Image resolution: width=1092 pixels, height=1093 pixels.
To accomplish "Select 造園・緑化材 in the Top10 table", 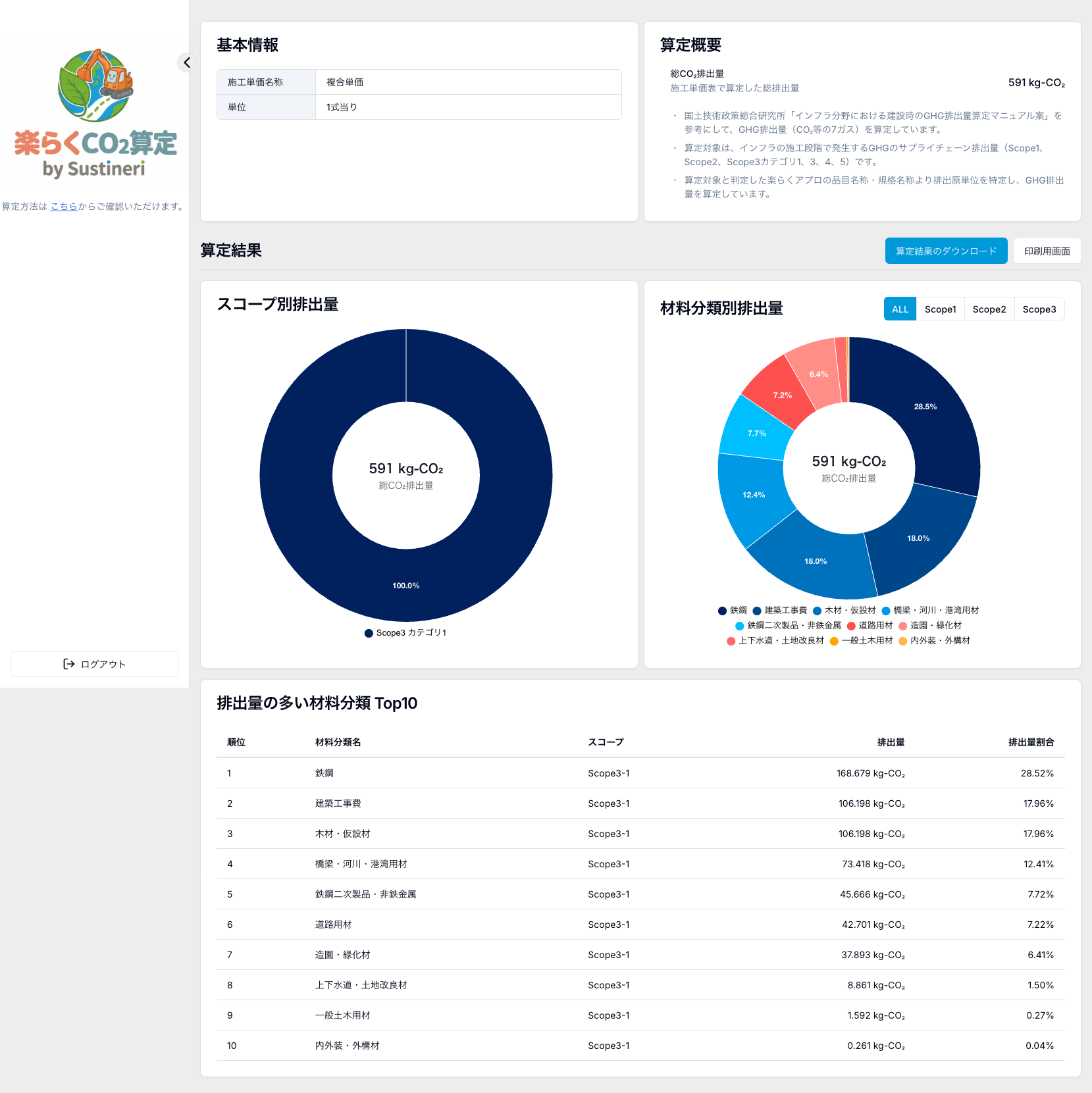I will click(x=342, y=955).
